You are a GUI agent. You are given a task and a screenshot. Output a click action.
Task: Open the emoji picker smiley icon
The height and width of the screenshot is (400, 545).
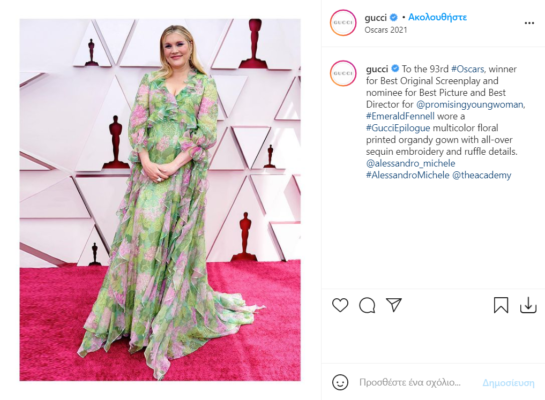pos(340,382)
